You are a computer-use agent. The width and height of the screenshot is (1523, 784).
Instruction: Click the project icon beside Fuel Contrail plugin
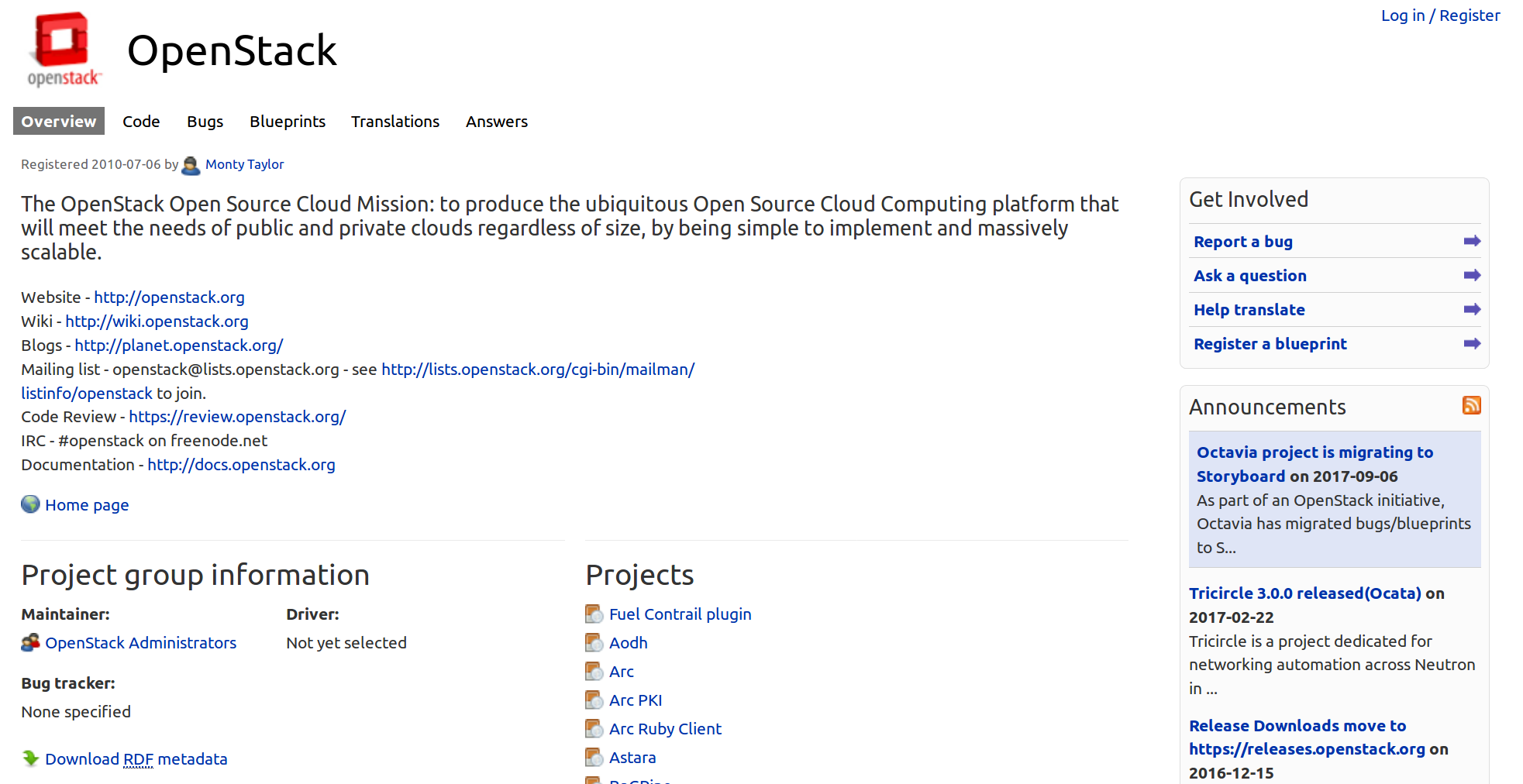click(594, 614)
